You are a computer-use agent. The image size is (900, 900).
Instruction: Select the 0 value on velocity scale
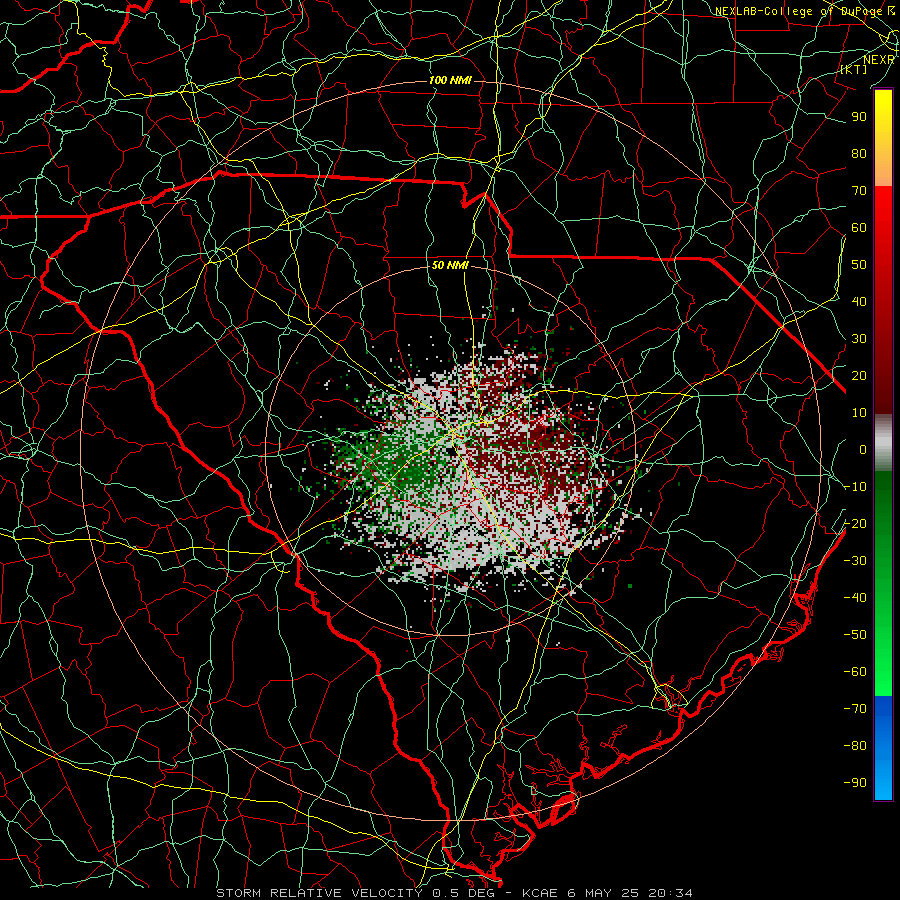click(x=863, y=449)
